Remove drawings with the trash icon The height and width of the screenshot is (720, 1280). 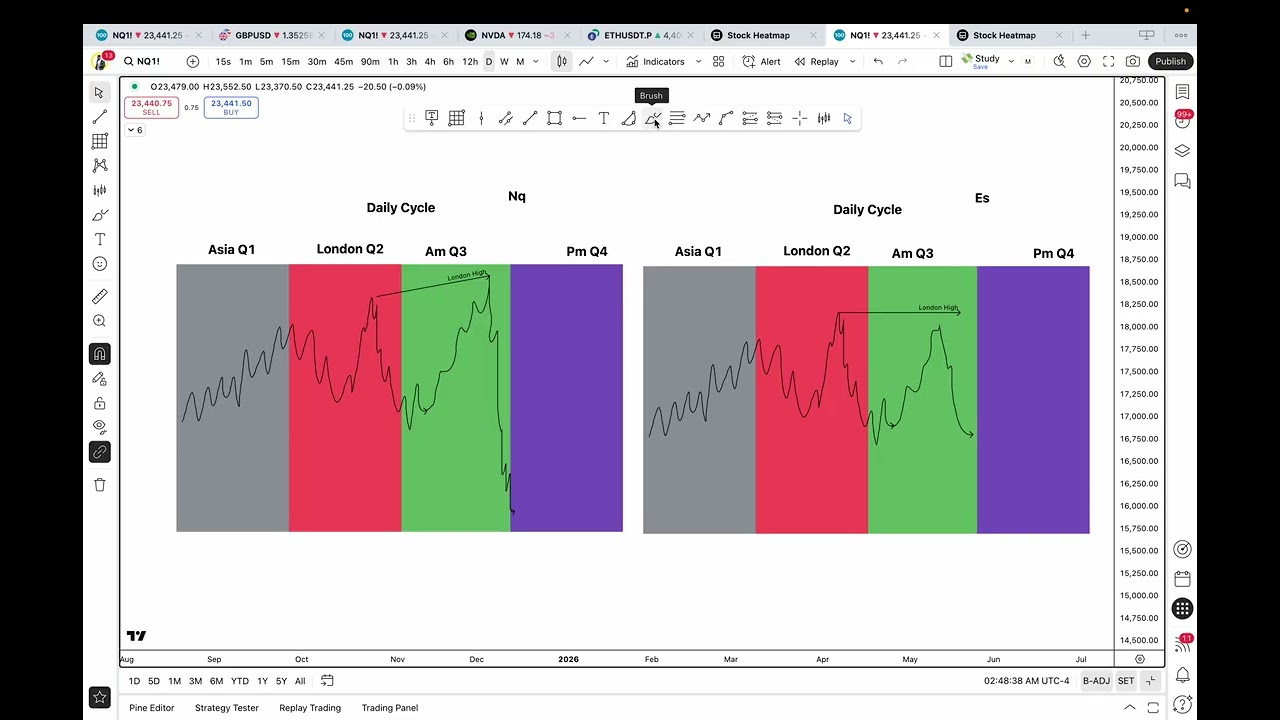pyautogui.click(x=99, y=485)
